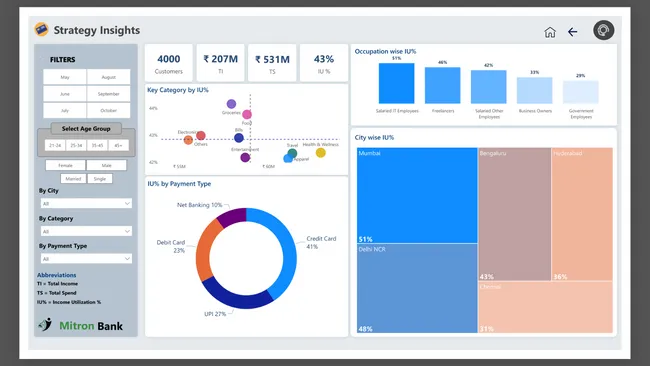This screenshot has width=650, height=366.
Task: Click the back arrow icon
Action: click(572, 32)
